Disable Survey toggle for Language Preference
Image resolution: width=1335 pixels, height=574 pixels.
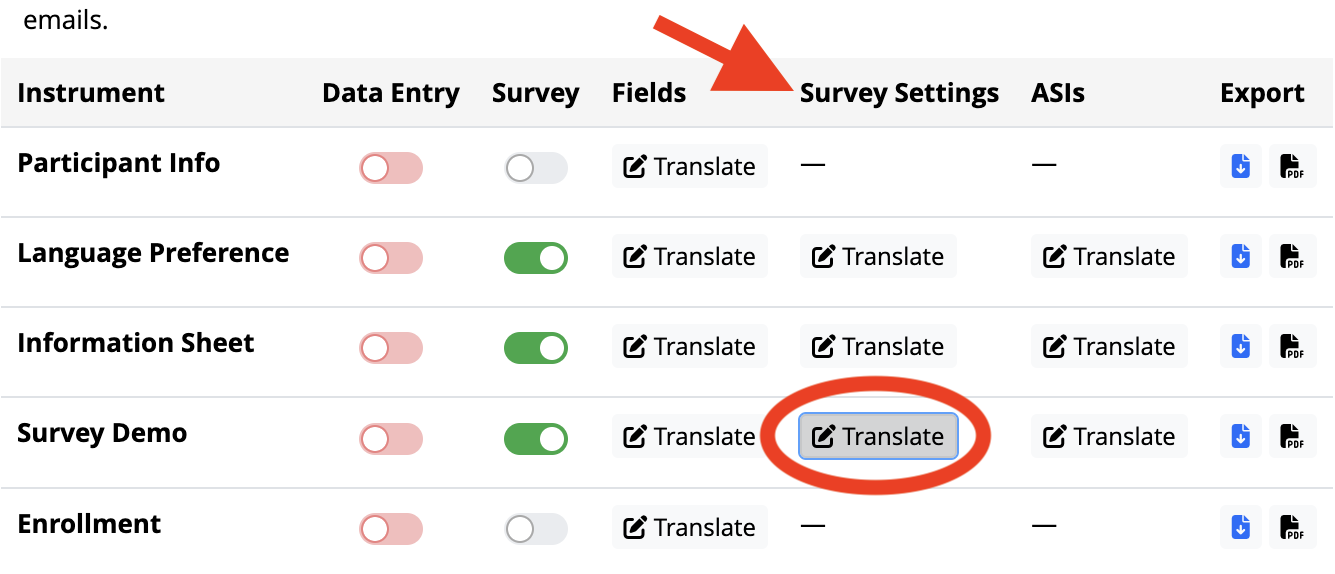(x=536, y=258)
